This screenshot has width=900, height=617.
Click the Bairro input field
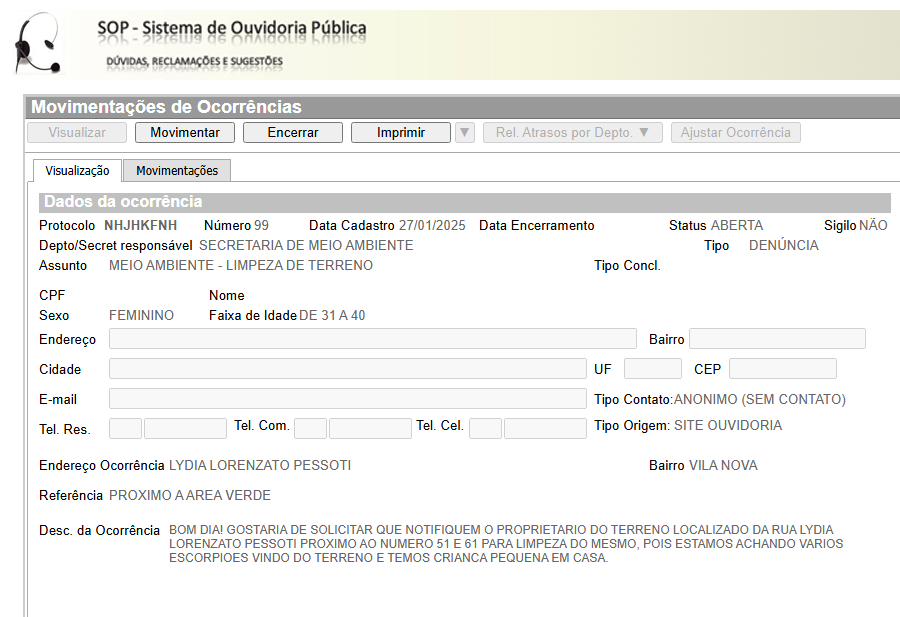coord(777,339)
